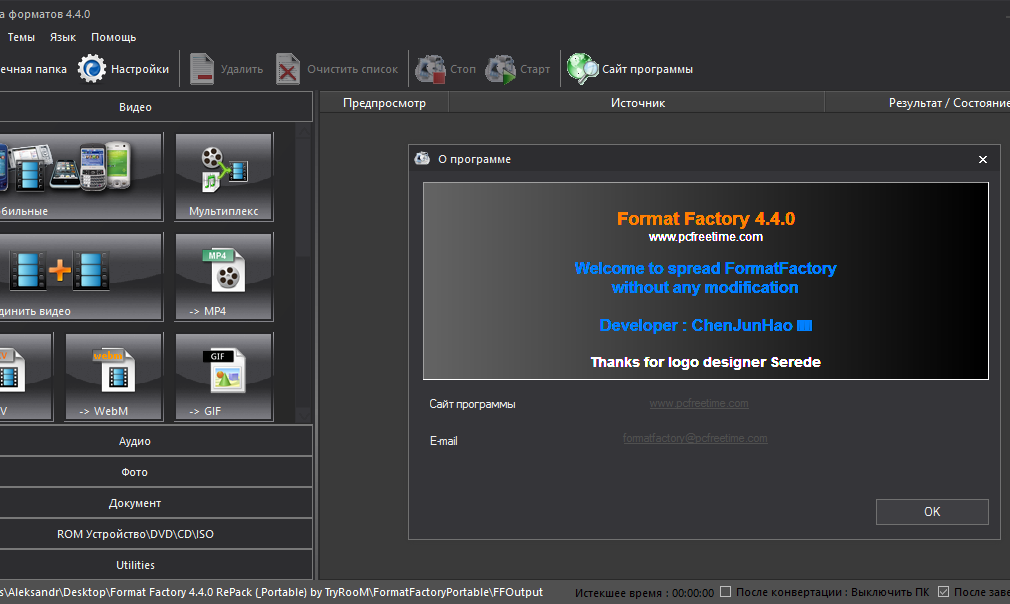Toggle После конвертации: Выключить ПК checkbox
The image size is (1010, 604).
pyautogui.click(x=725, y=592)
